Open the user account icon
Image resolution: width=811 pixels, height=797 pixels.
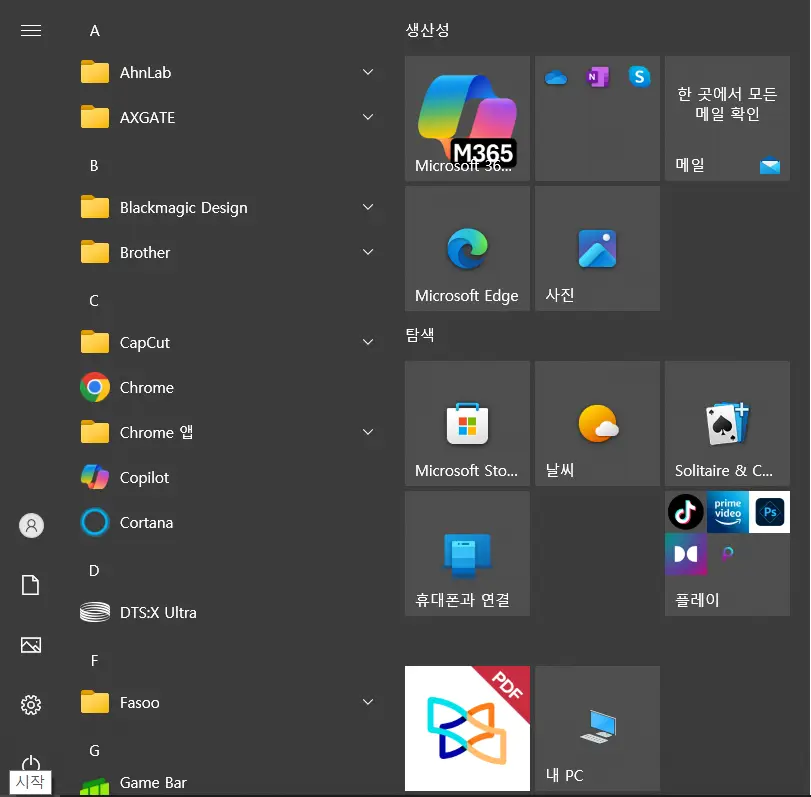31,525
